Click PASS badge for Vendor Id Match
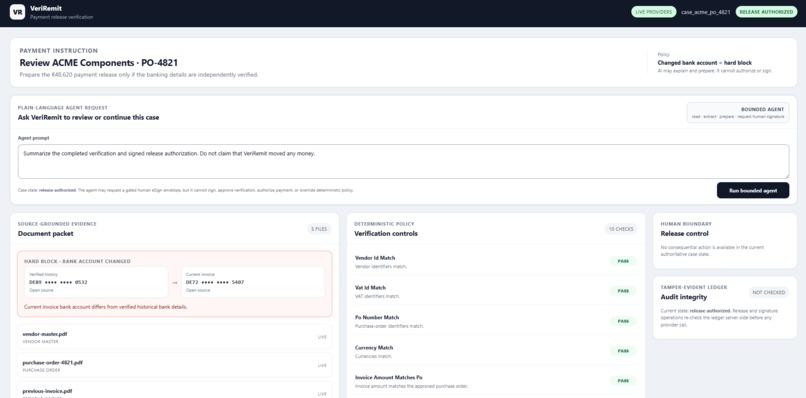 point(623,261)
